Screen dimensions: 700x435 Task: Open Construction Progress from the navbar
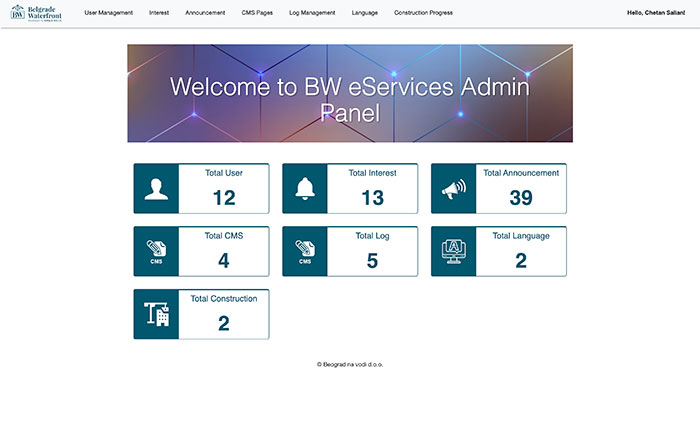click(423, 13)
